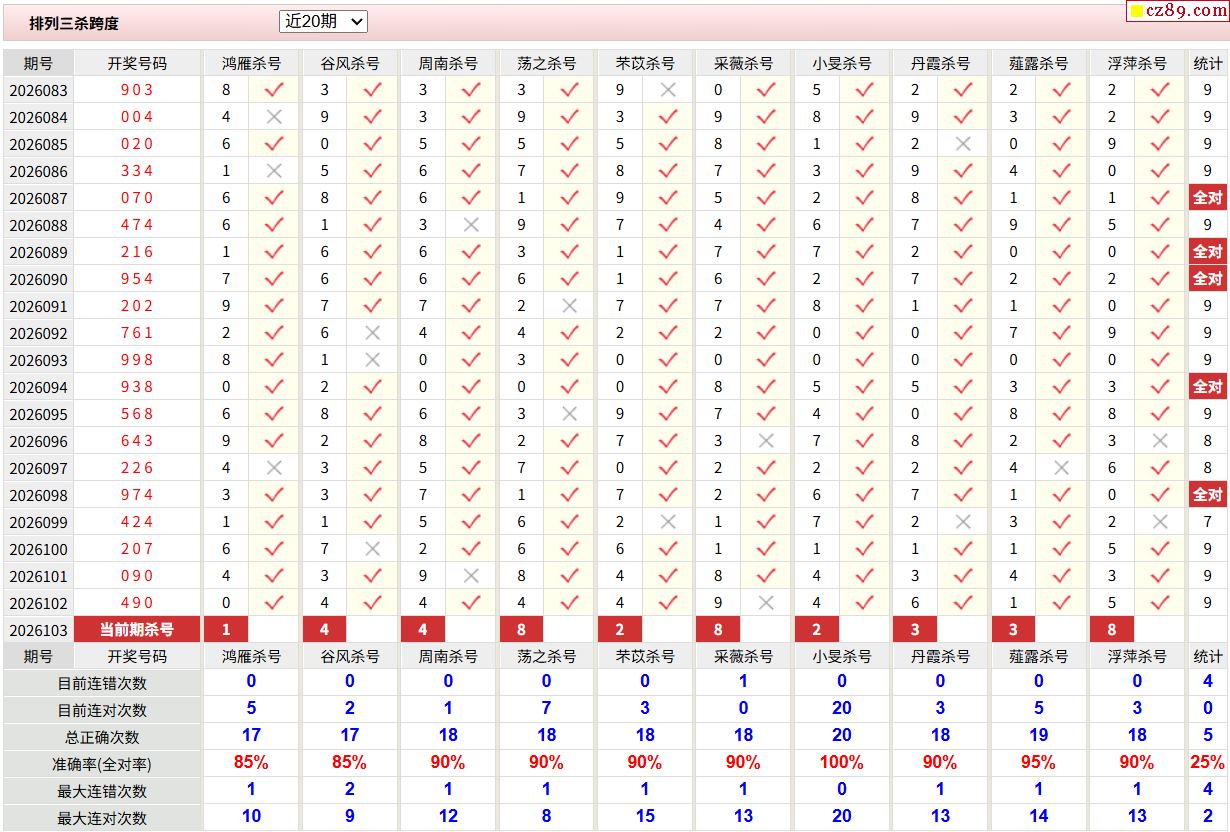Click the 全对 badge in row 2026098
This screenshot has height=832, width=1230.
coord(1208,495)
